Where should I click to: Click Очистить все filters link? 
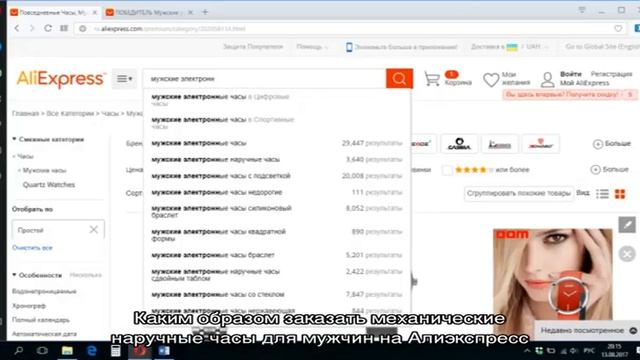[x=32, y=248]
